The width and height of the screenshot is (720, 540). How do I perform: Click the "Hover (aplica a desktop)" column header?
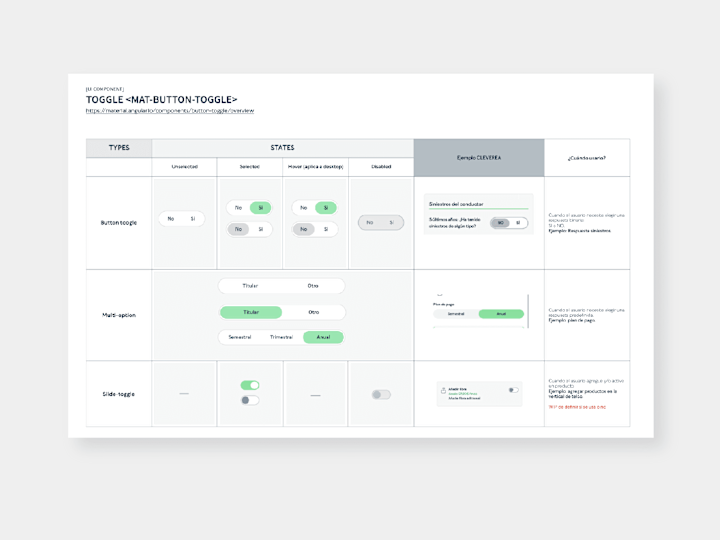tap(315, 167)
